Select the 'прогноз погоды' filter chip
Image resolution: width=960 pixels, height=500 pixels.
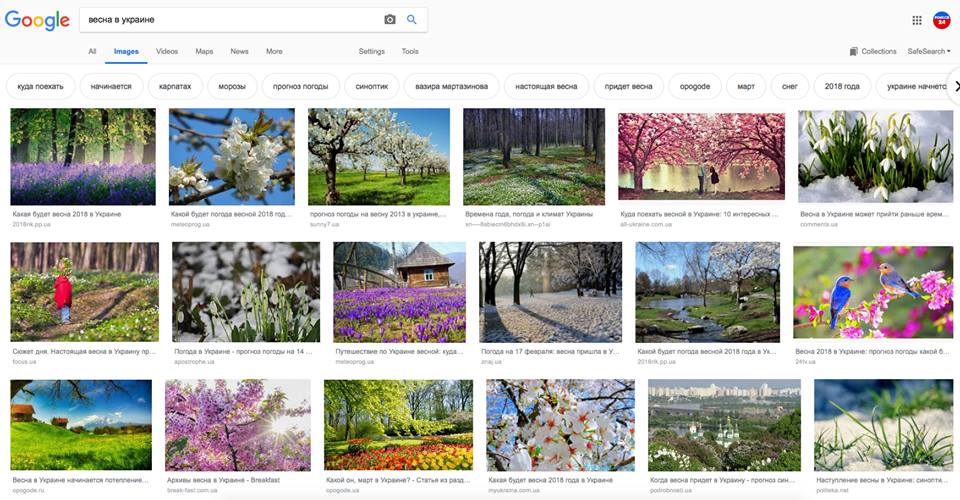click(300, 86)
